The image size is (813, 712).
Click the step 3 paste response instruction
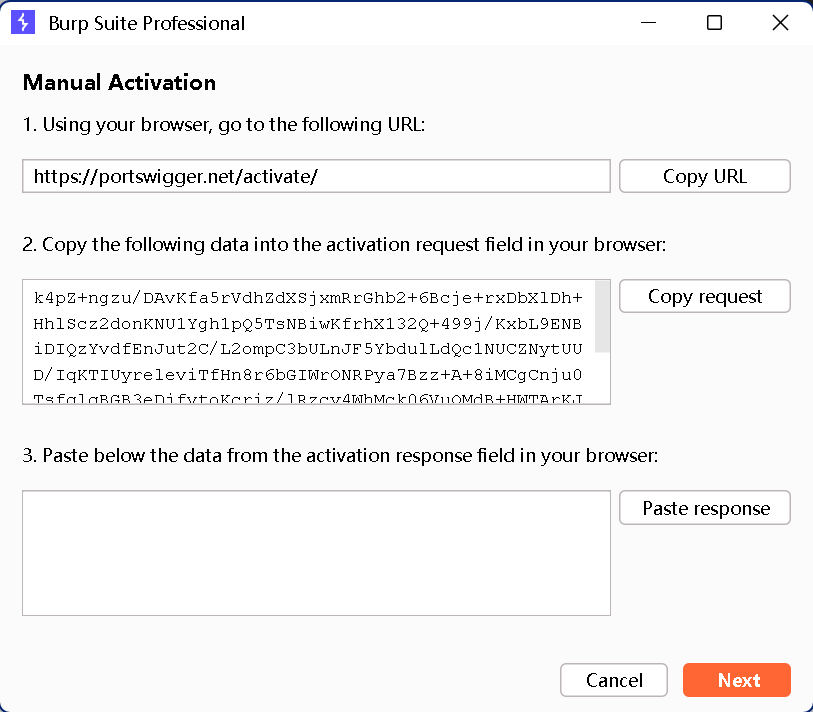(340, 455)
